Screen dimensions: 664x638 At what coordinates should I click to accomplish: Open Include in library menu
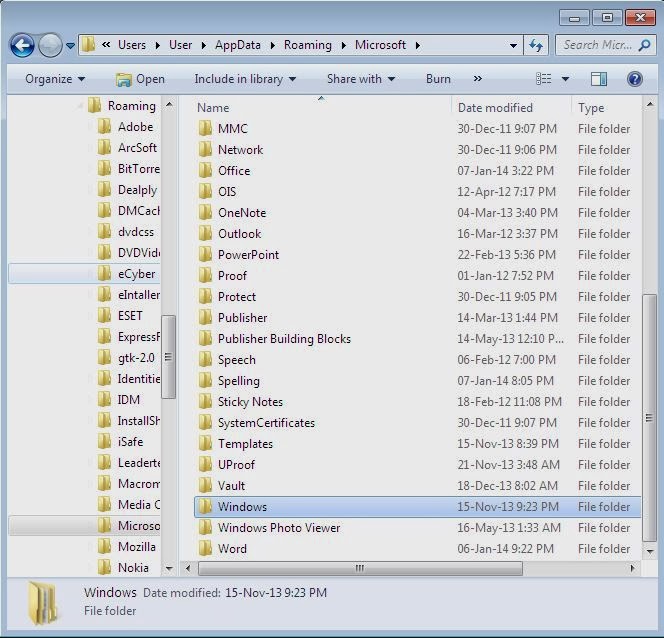tap(245, 79)
